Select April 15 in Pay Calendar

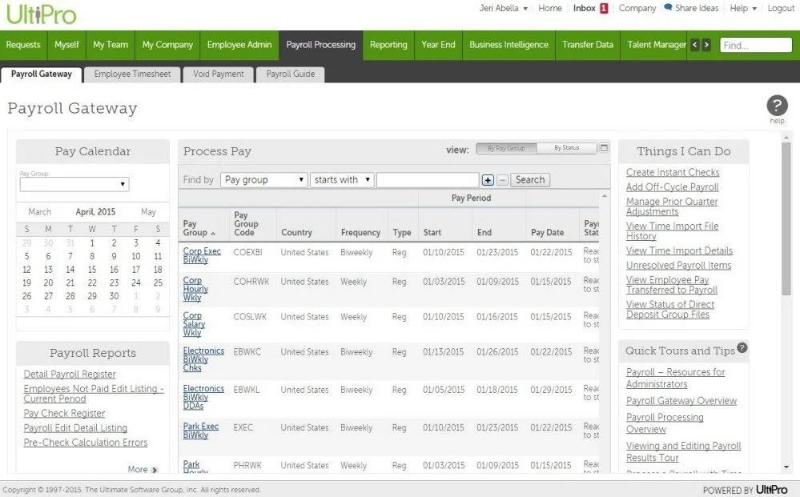(x=92, y=269)
